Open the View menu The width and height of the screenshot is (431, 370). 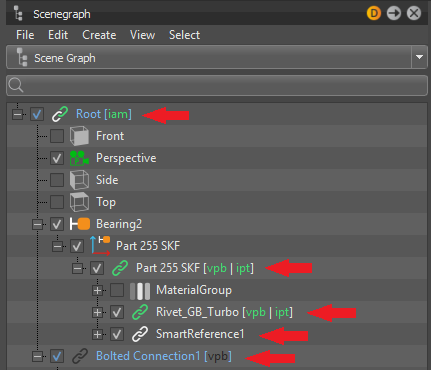[142, 35]
